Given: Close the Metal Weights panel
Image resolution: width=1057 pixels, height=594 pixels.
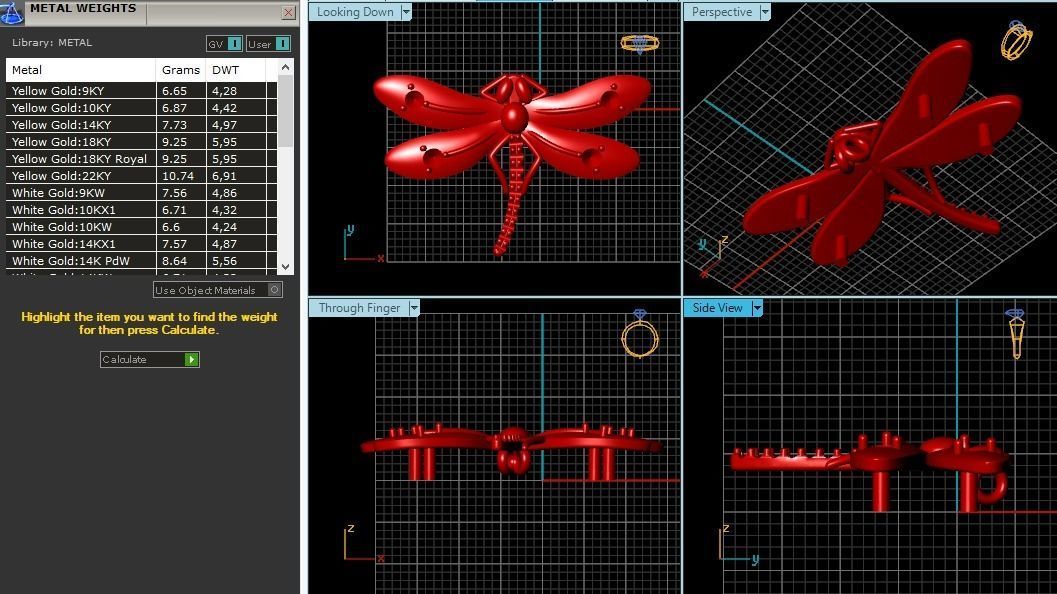Looking at the screenshot, I should [x=289, y=12].
